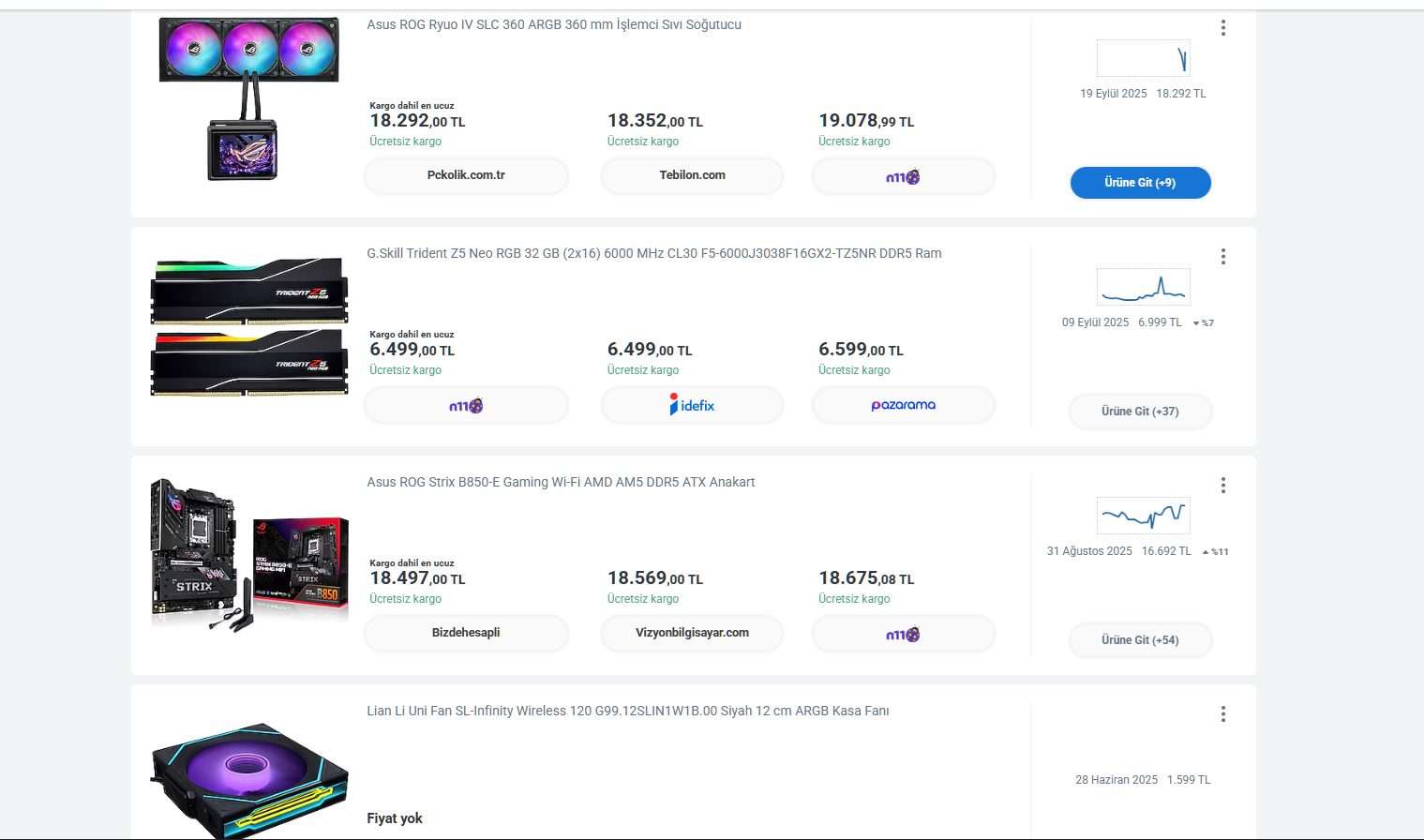Open Bizdehesapli store offer
Image resolution: width=1424 pixels, height=840 pixels.
pos(466,634)
